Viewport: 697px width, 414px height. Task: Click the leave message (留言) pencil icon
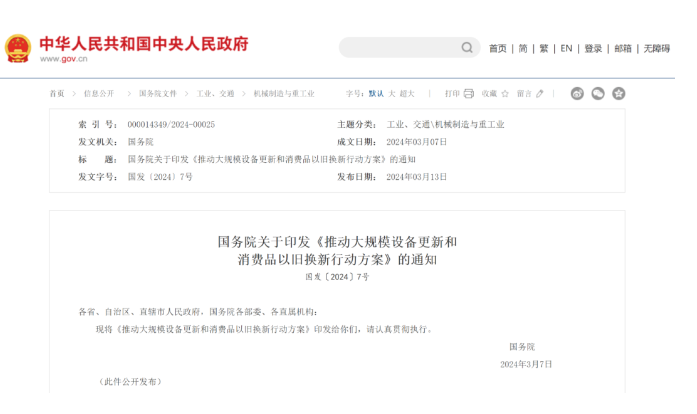pos(540,94)
